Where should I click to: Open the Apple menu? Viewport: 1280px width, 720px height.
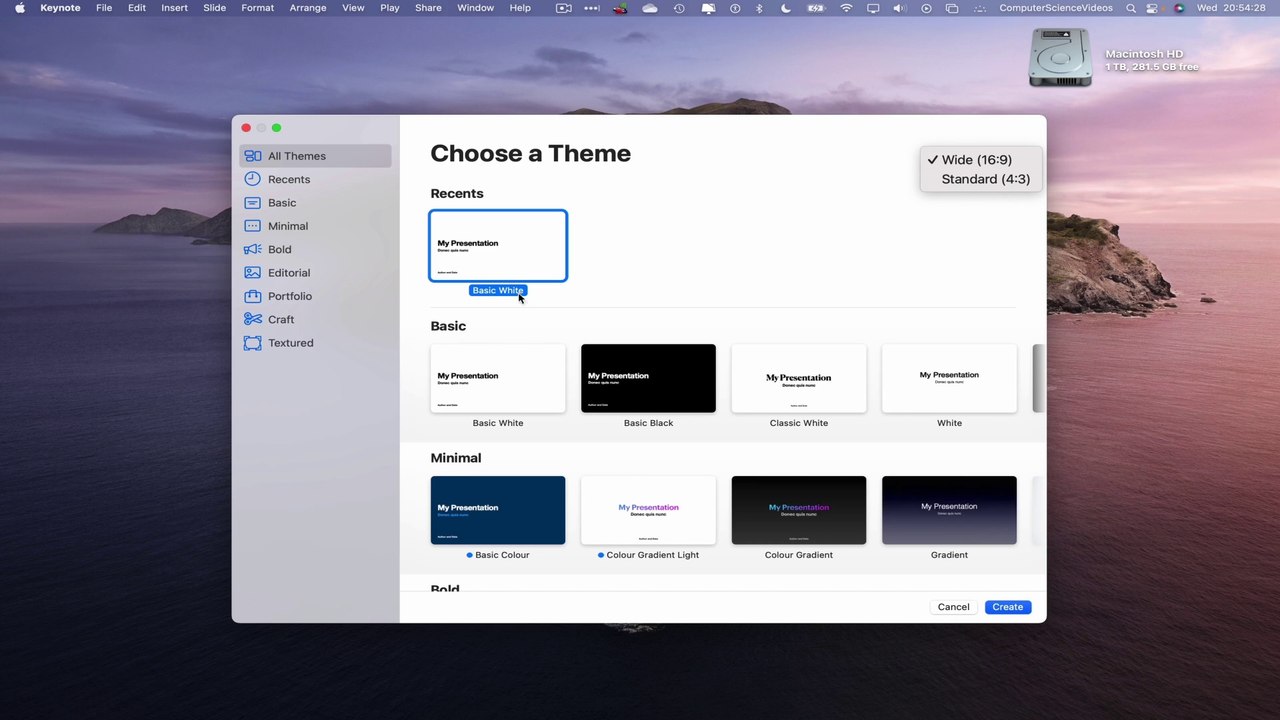[x=19, y=8]
